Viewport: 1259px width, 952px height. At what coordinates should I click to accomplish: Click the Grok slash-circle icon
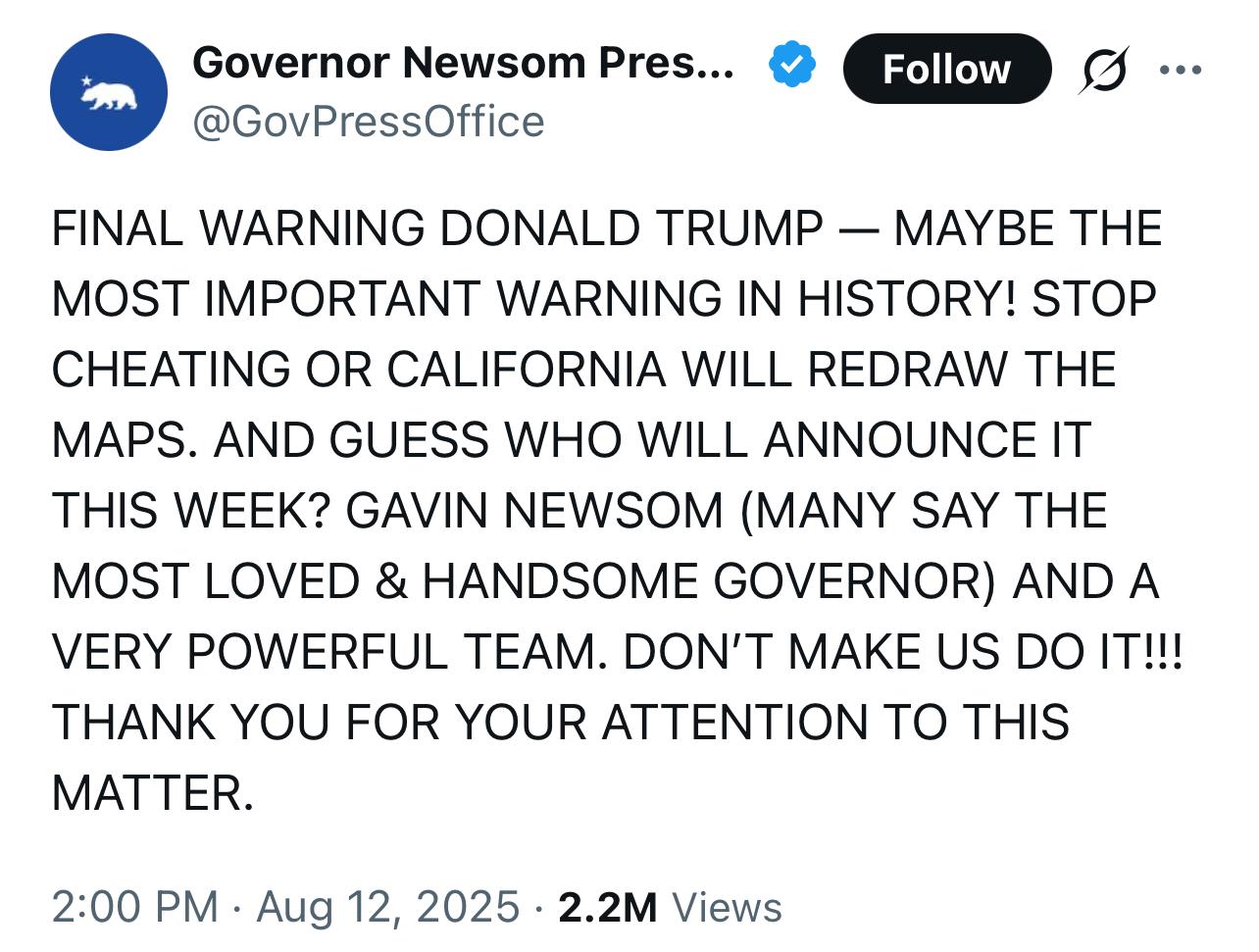click(1103, 70)
